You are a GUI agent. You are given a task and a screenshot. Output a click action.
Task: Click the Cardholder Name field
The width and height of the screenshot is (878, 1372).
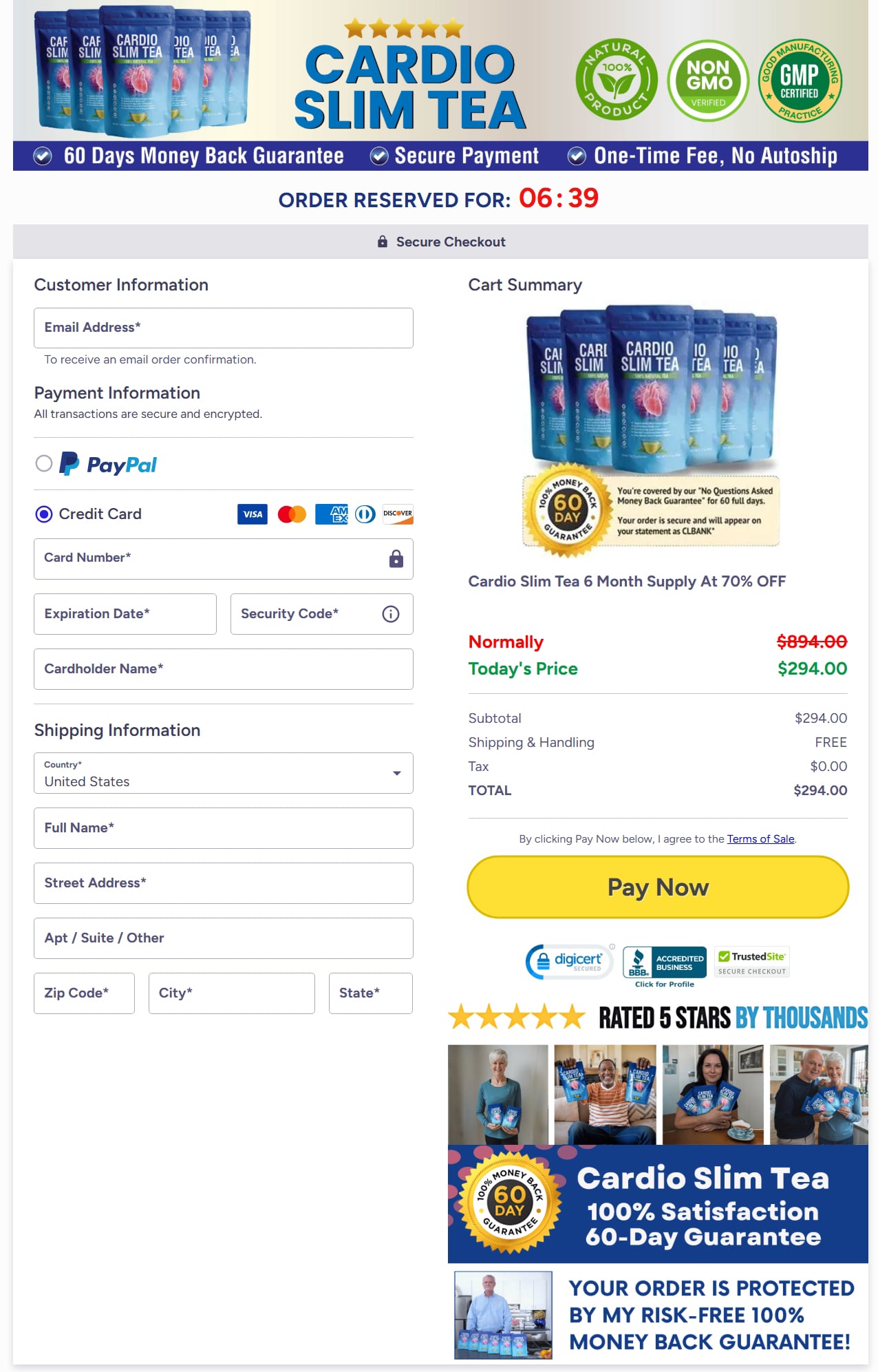click(x=223, y=669)
